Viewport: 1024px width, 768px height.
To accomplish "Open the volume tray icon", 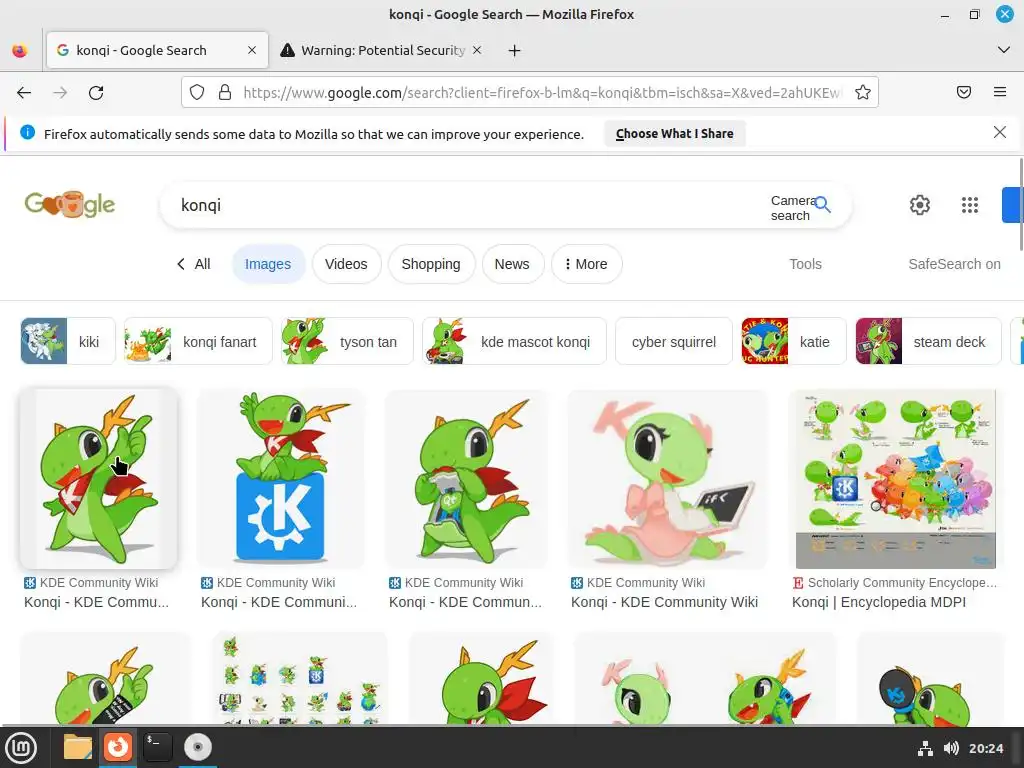I will 951,748.
